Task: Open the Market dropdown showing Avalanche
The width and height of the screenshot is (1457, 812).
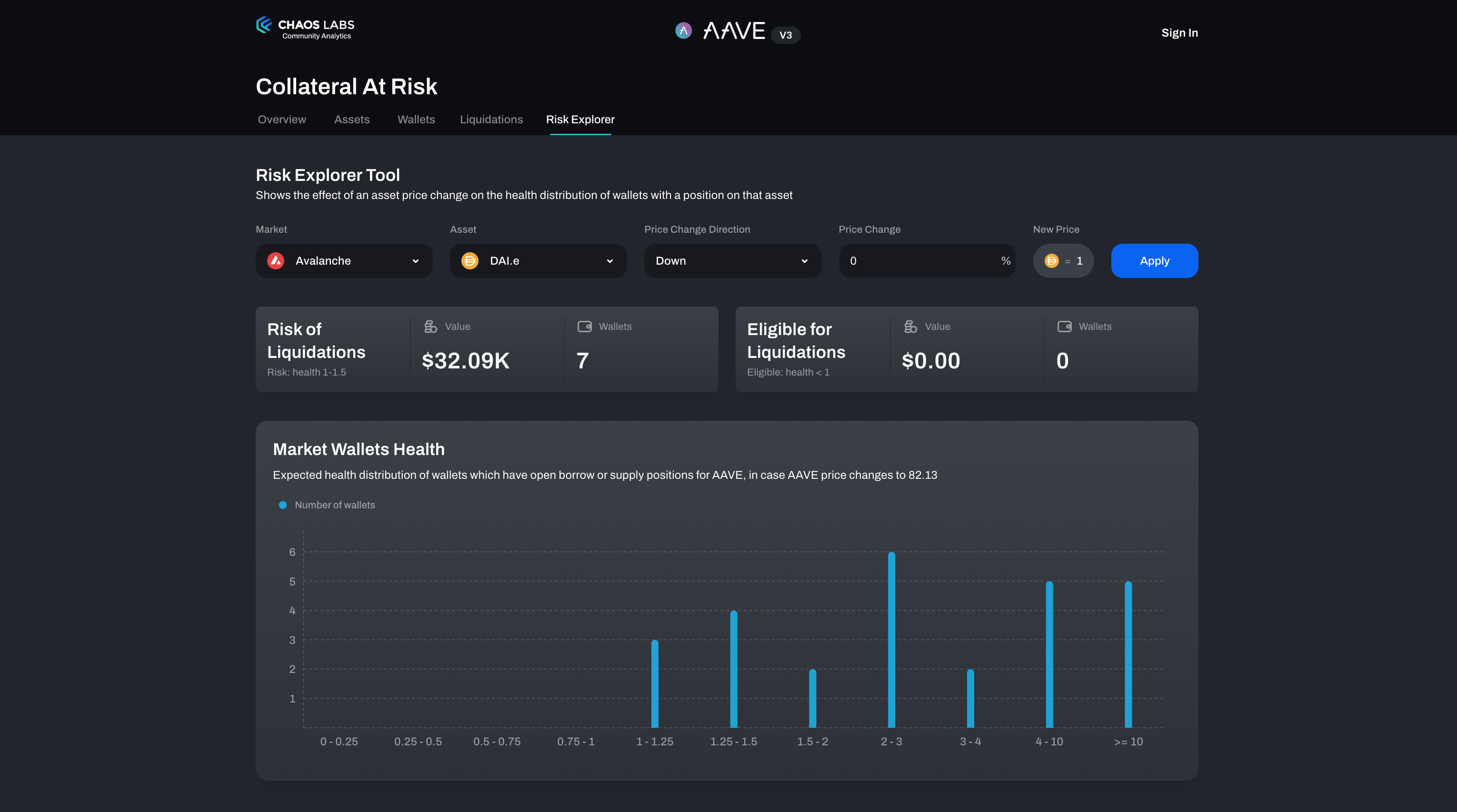Action: tap(343, 261)
